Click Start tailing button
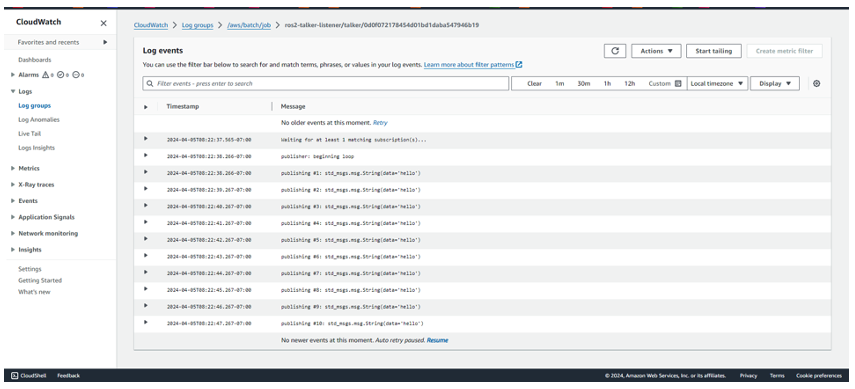This screenshot has width=855, height=389. [713, 51]
